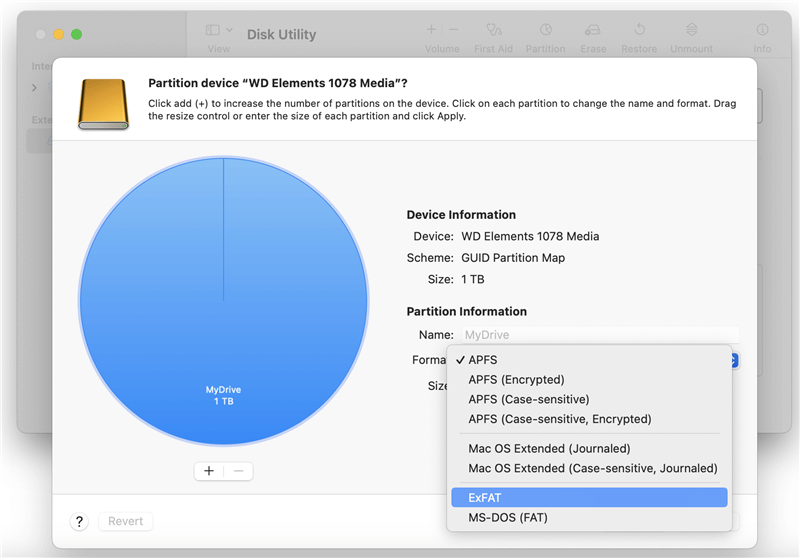Add a partition with the plus button
Screen dimensions: 800x558
click(x=209, y=471)
